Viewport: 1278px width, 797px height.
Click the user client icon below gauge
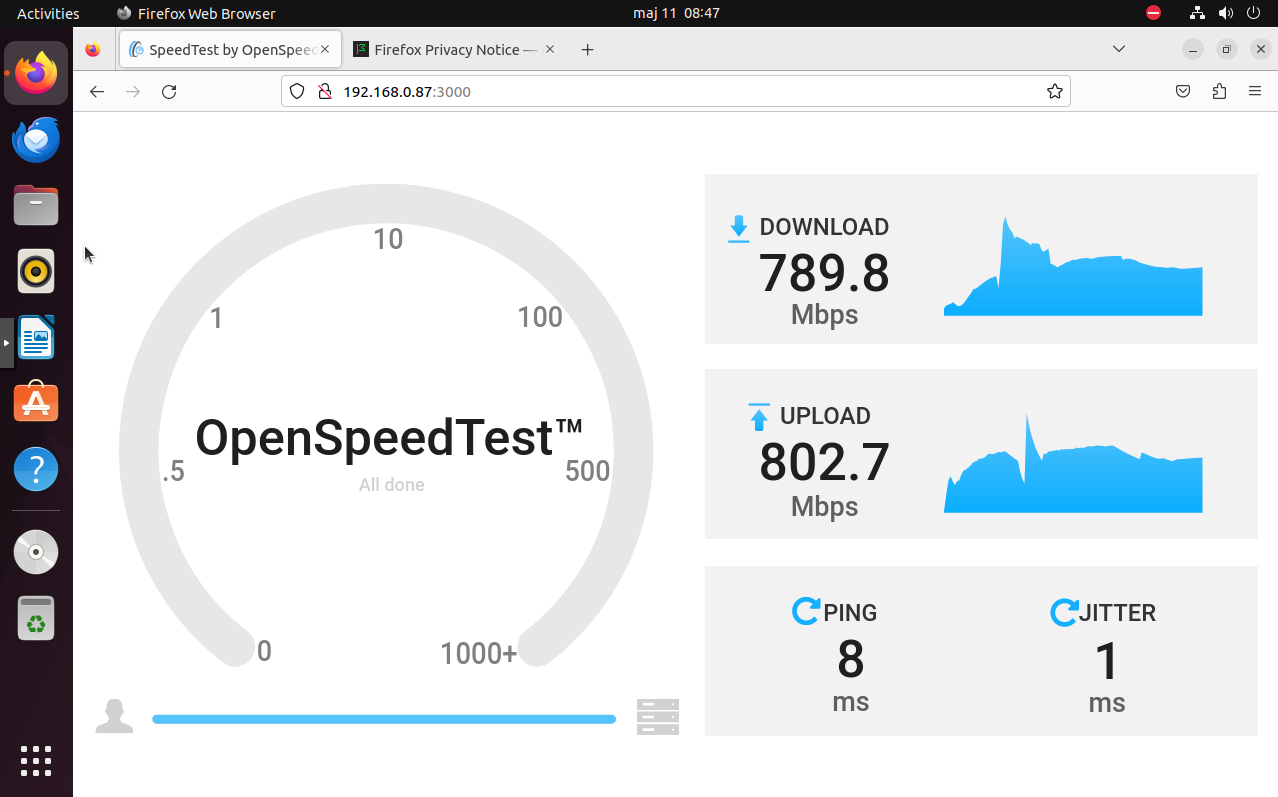[x=114, y=716]
